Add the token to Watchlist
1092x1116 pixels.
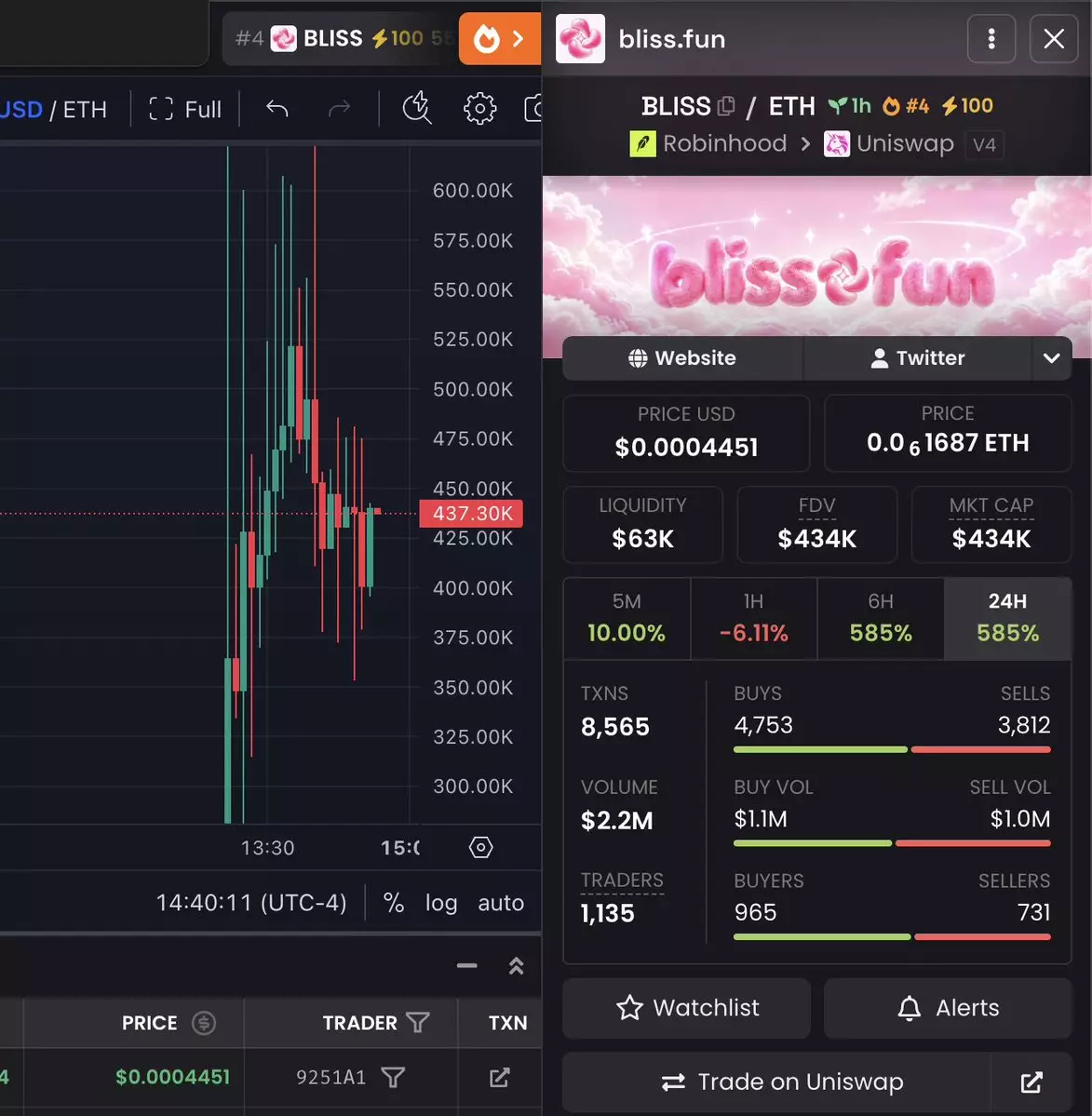686,1008
